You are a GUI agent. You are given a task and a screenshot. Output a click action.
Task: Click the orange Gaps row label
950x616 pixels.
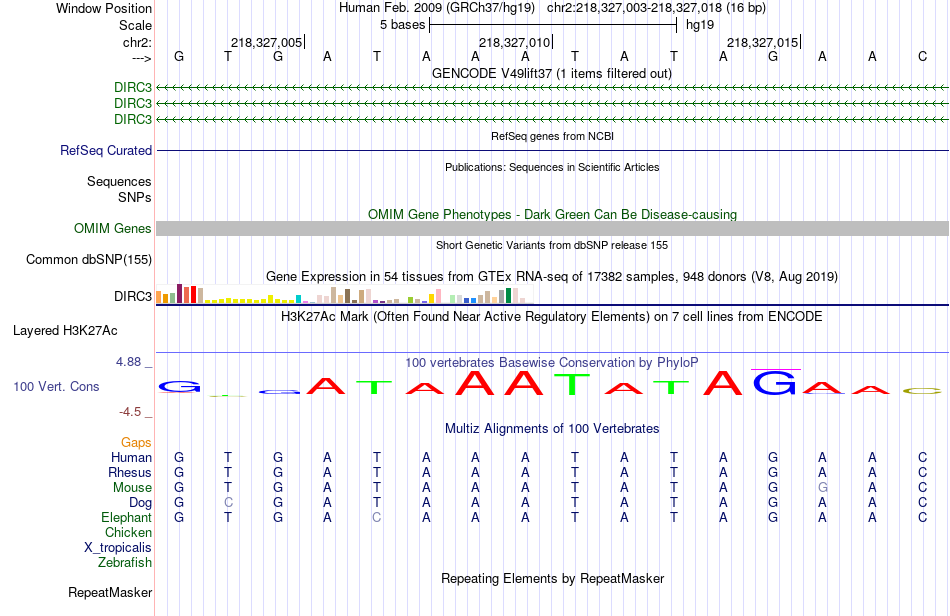point(136,443)
